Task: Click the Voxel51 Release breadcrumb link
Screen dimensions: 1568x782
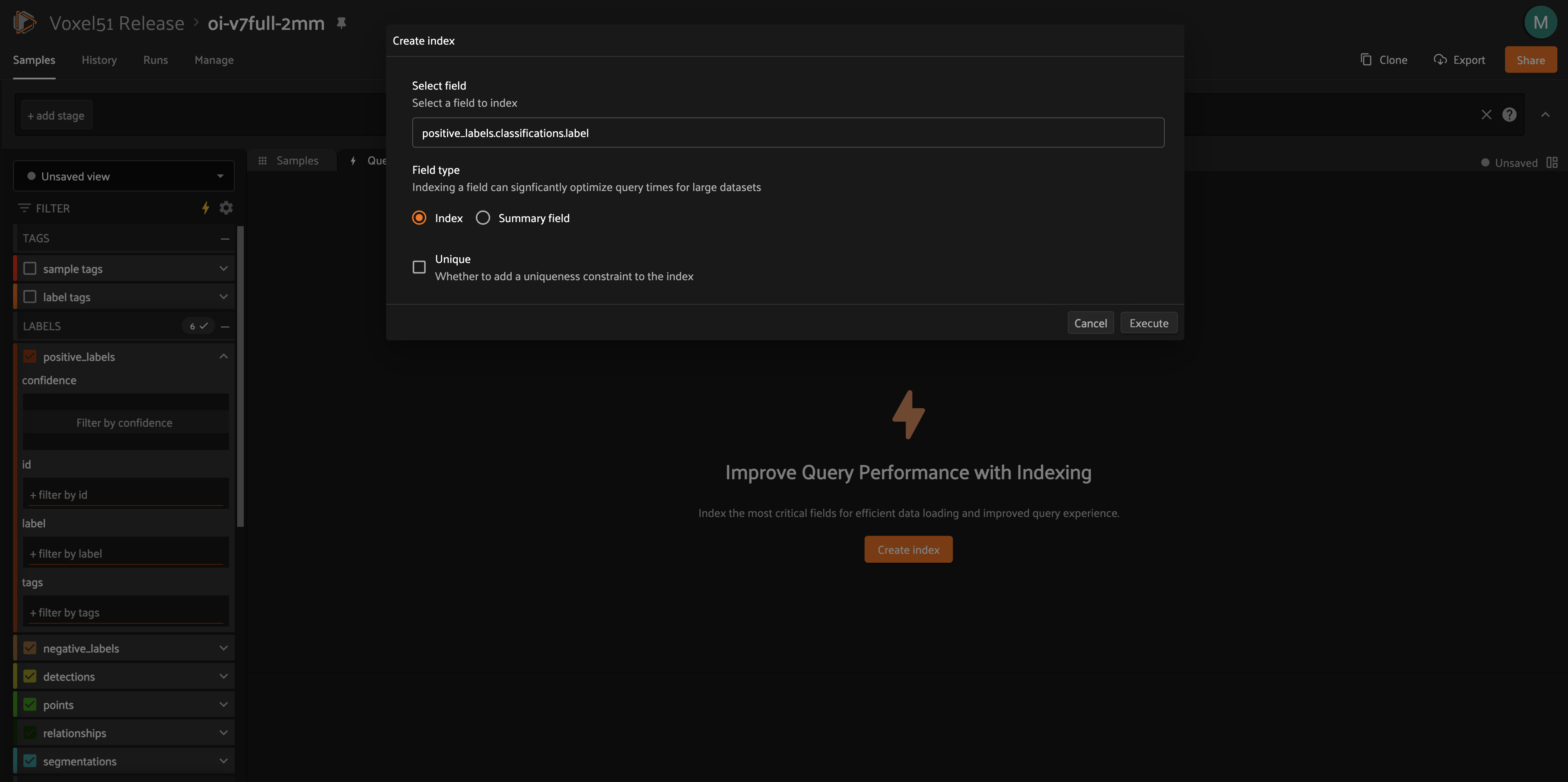Action: pos(117,23)
